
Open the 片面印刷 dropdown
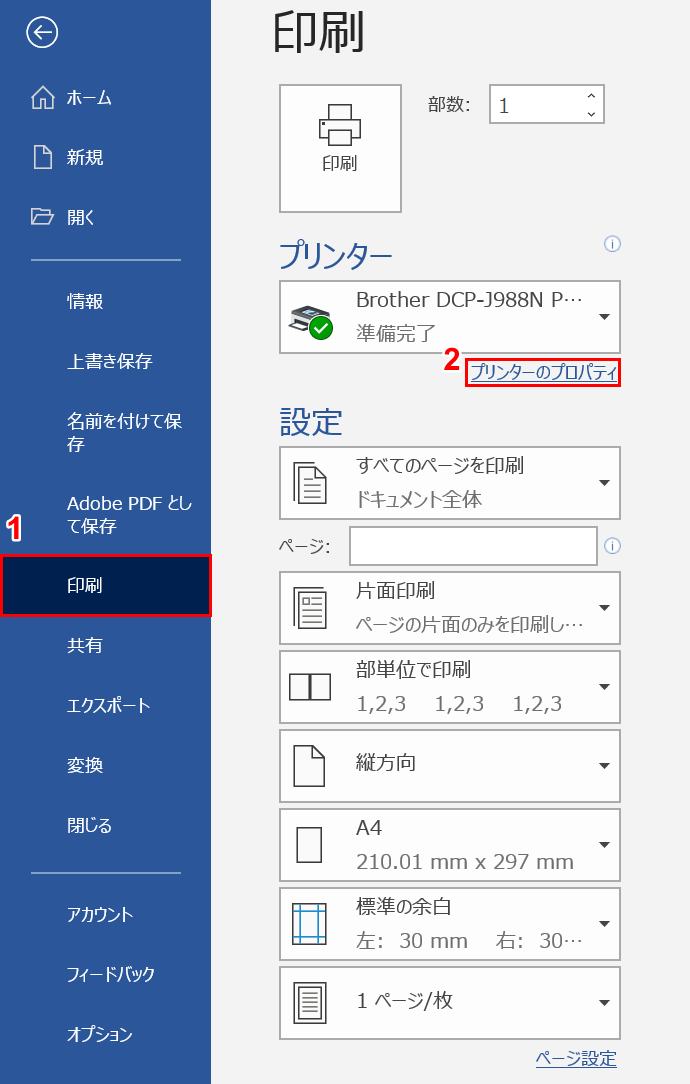[x=450, y=608]
